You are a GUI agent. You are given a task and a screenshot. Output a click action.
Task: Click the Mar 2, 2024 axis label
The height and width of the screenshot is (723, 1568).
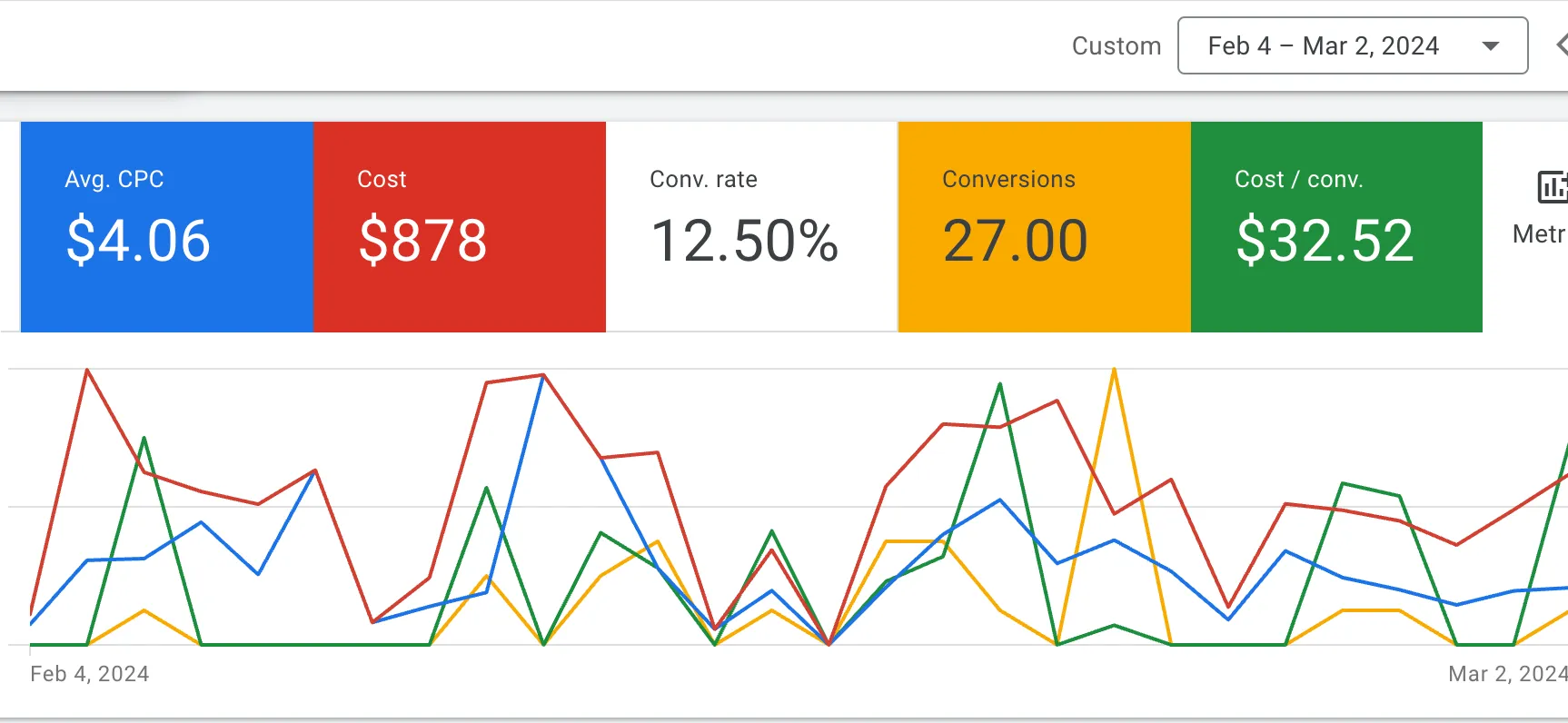click(1508, 674)
